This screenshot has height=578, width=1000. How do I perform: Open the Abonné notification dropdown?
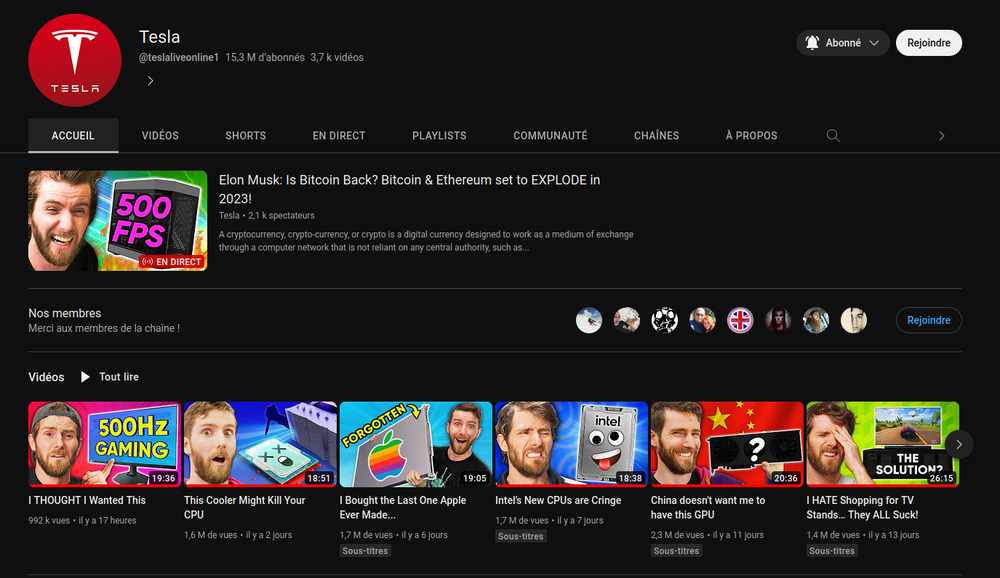tap(842, 43)
